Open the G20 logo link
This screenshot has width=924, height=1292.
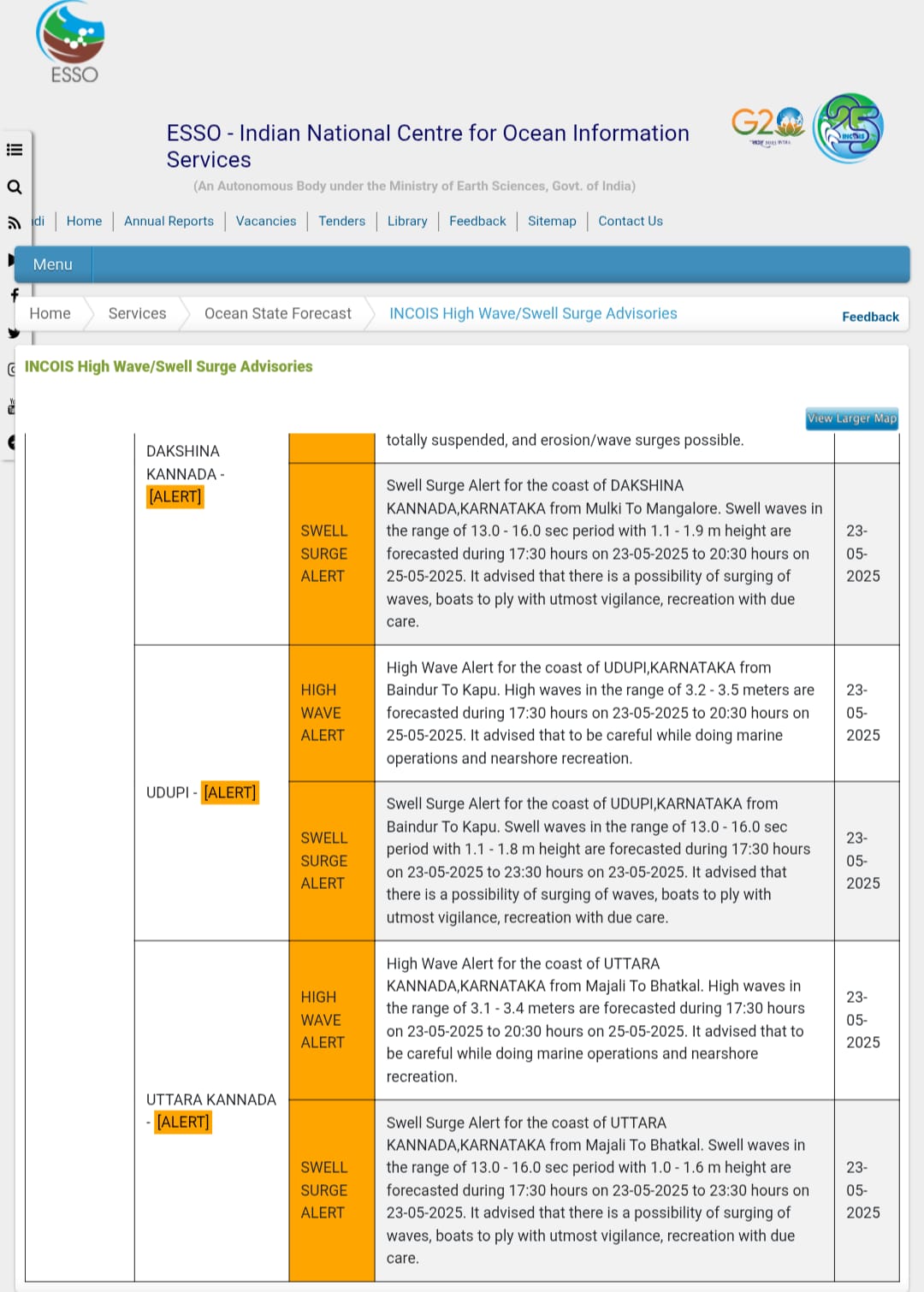(767, 126)
